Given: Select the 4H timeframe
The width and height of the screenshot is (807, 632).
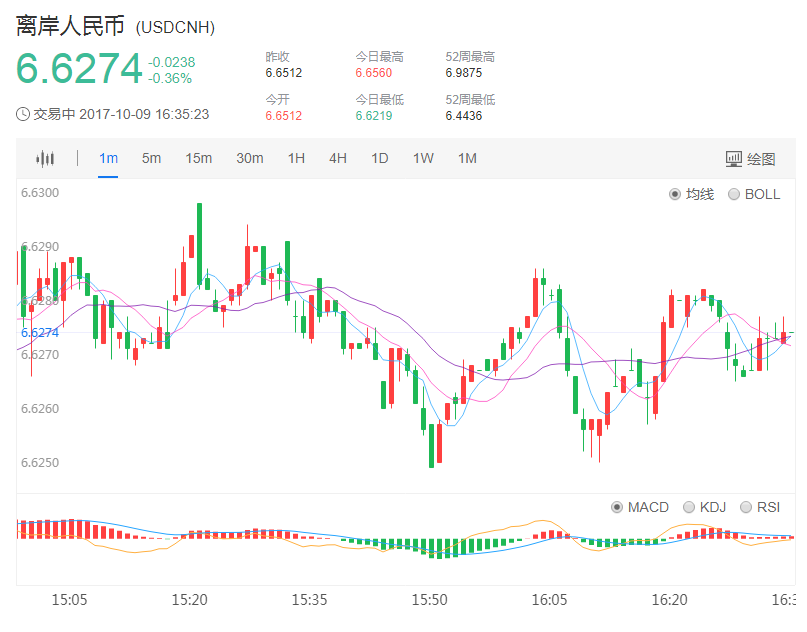Looking at the screenshot, I should pyautogui.click(x=338, y=158).
